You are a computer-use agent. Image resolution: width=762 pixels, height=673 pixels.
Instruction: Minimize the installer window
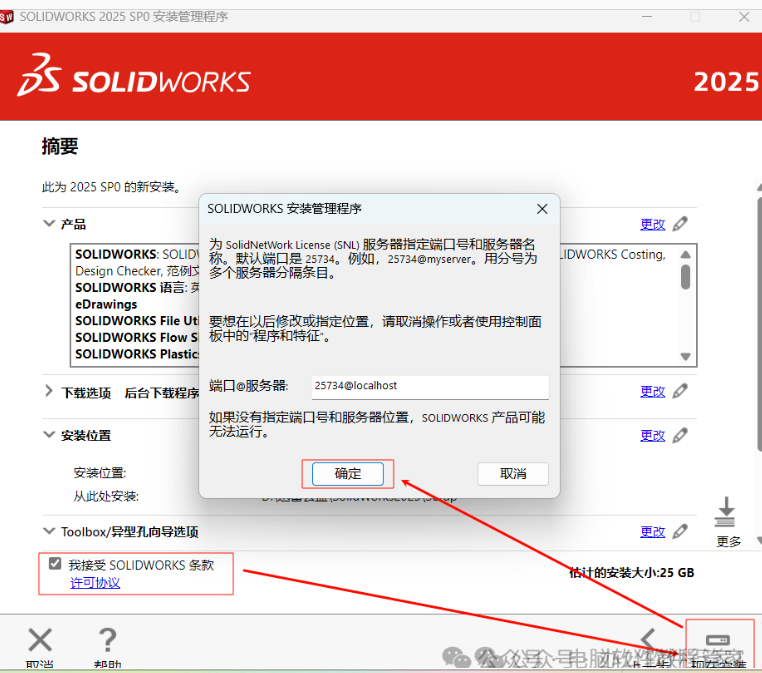click(x=646, y=17)
